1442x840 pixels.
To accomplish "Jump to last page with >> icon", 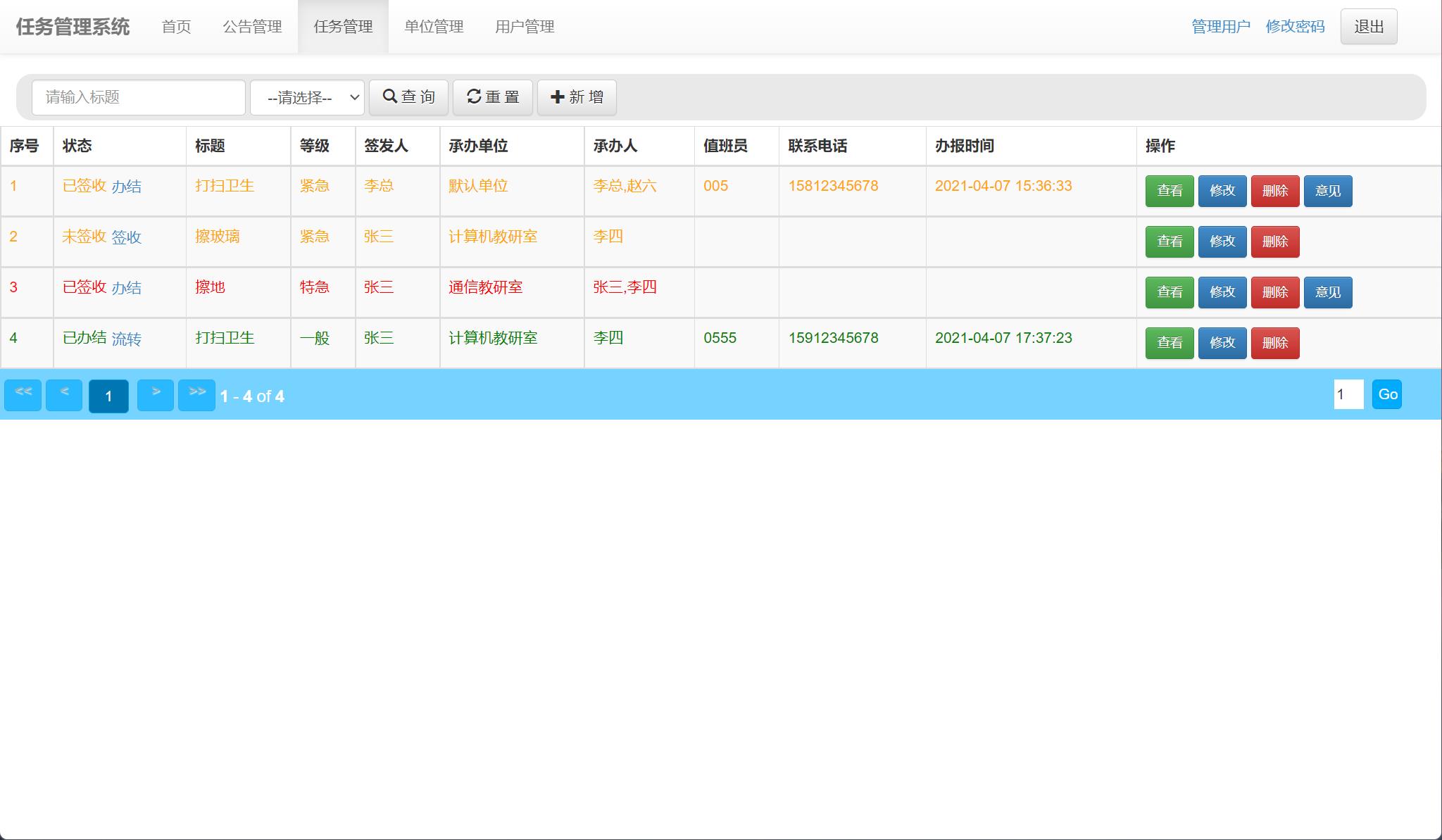I will [197, 395].
